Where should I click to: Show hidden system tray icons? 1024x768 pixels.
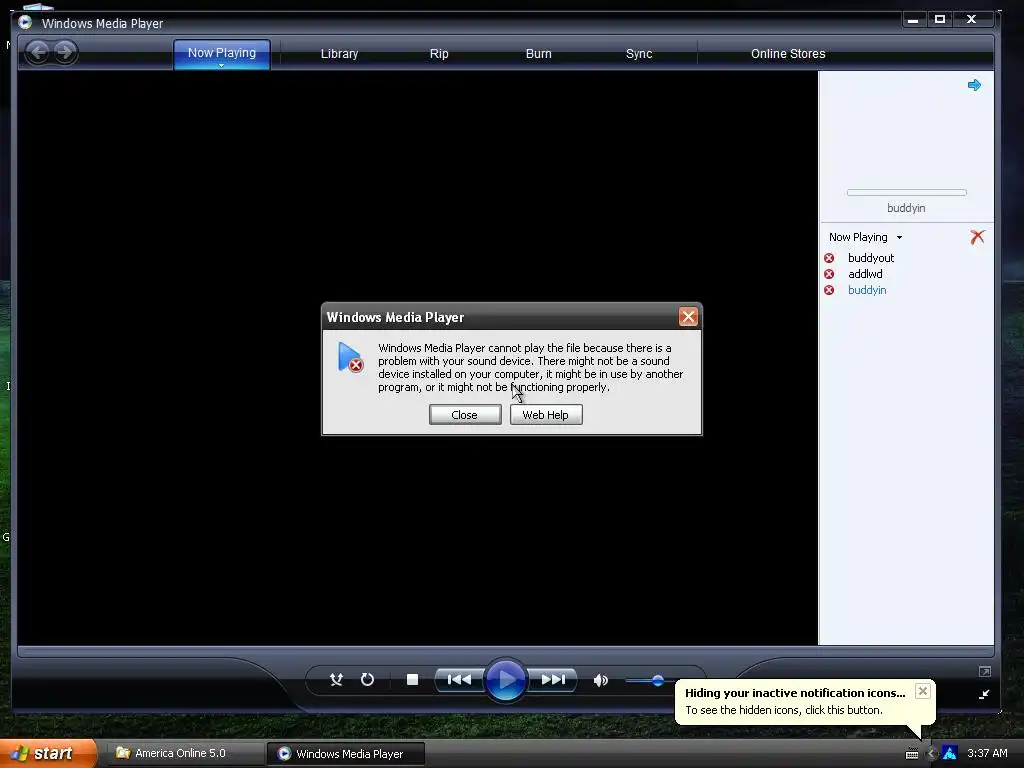[x=931, y=754]
